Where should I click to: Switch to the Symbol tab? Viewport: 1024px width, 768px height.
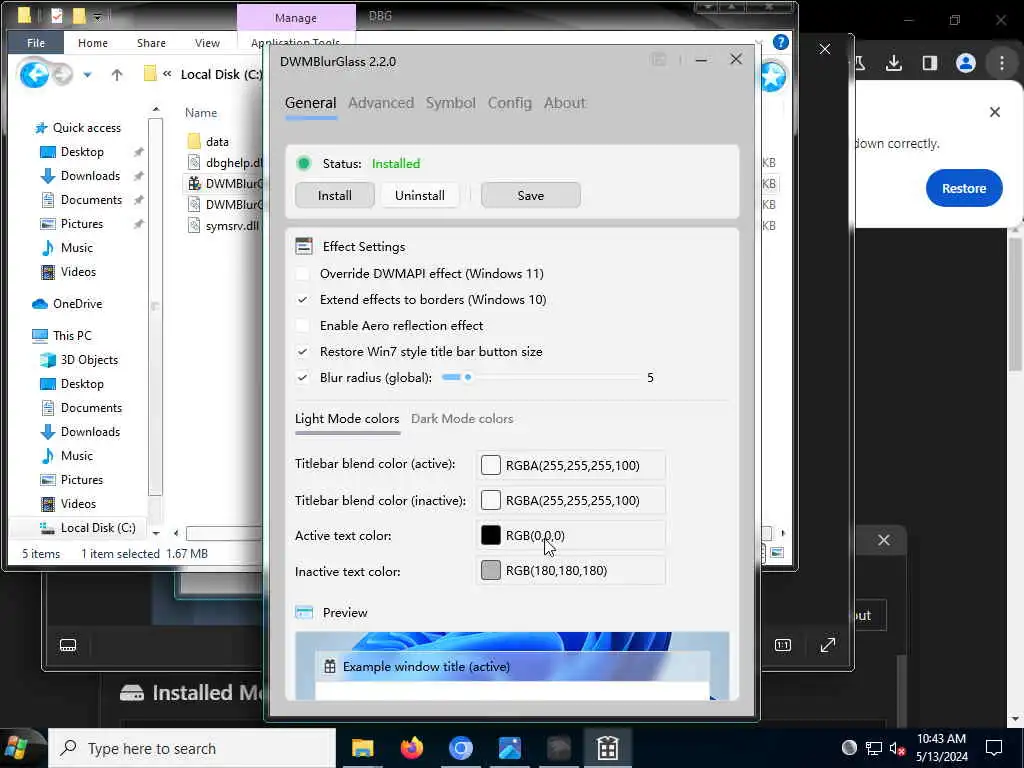(451, 103)
